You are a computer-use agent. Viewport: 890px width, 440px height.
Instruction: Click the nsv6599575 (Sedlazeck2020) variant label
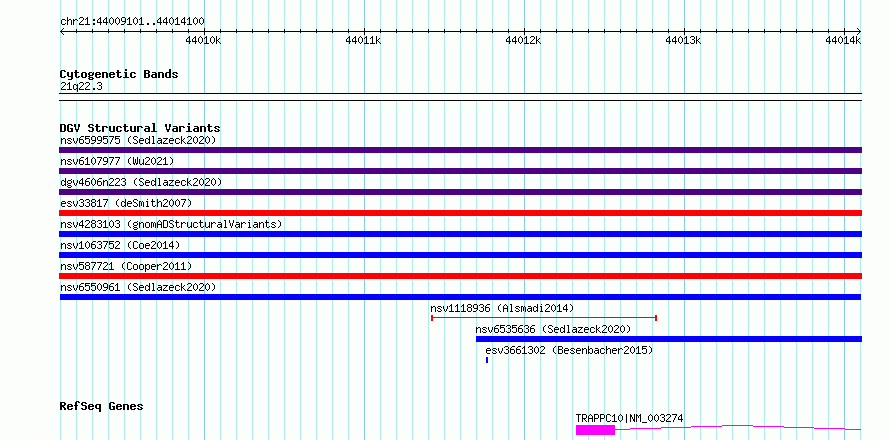click(138, 140)
